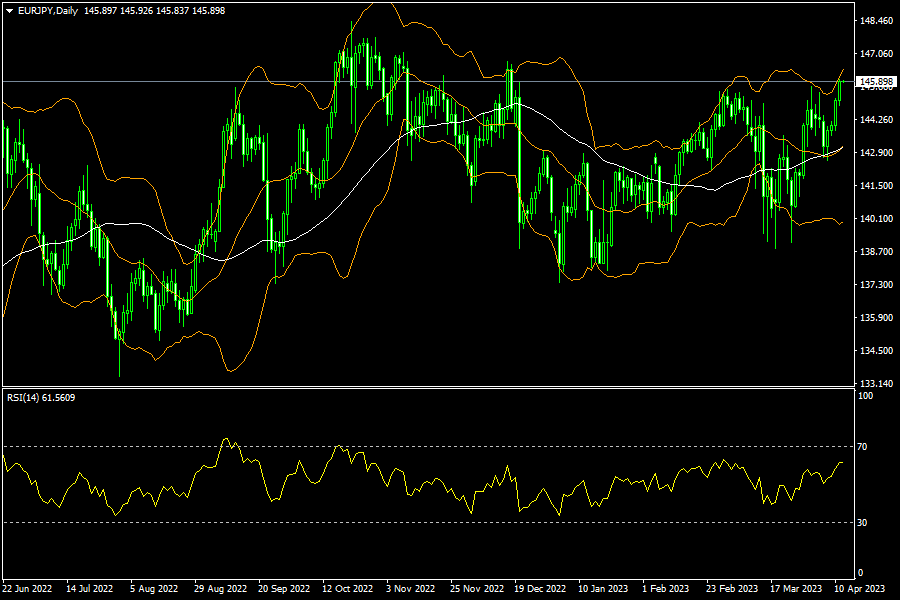Click the 22 Jun 2022 date label

(27, 589)
